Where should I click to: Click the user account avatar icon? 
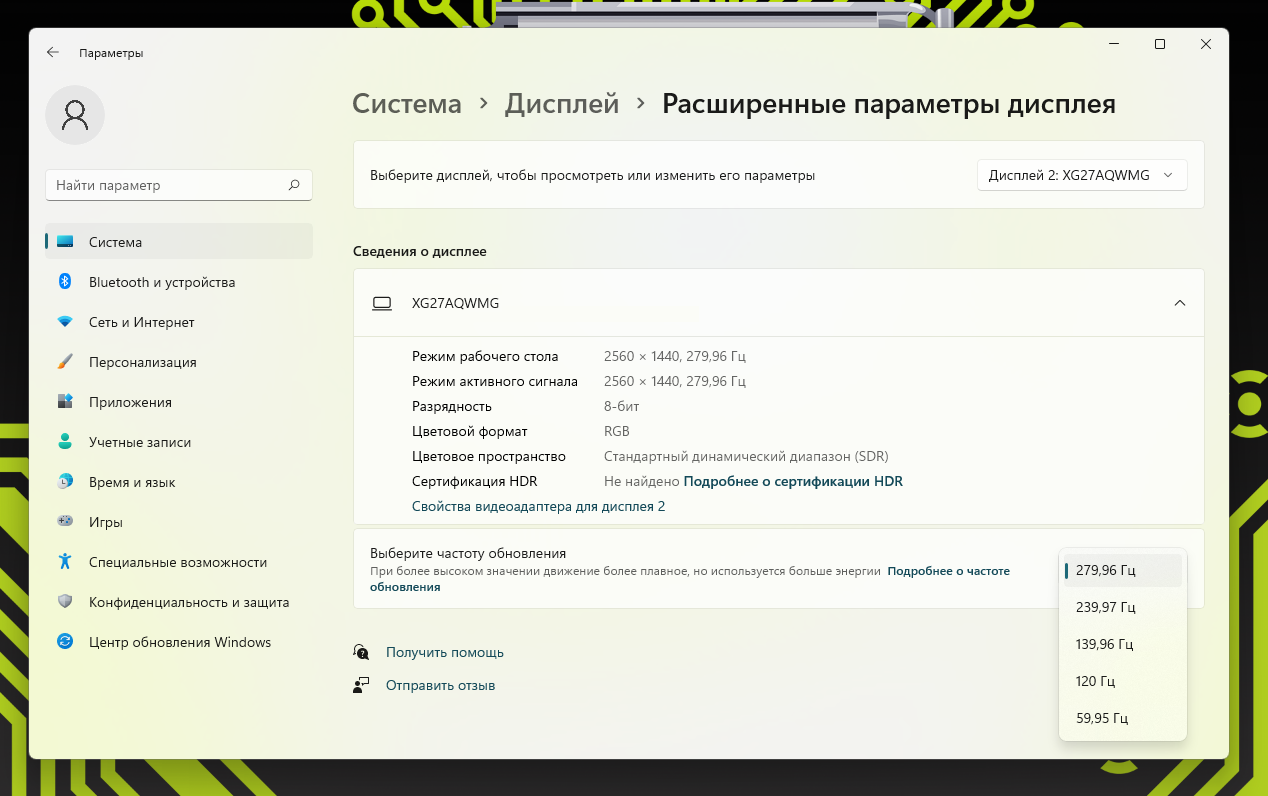pyautogui.click(x=75, y=115)
